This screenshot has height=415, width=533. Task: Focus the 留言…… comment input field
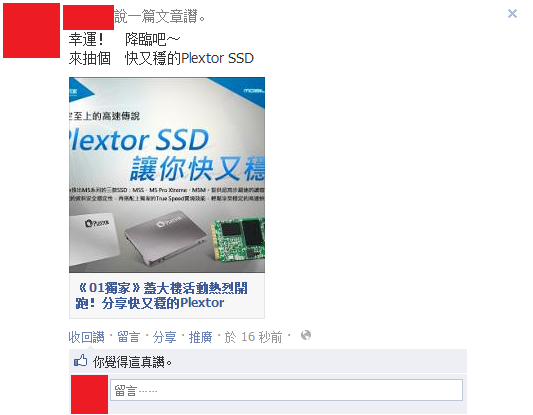point(286,390)
